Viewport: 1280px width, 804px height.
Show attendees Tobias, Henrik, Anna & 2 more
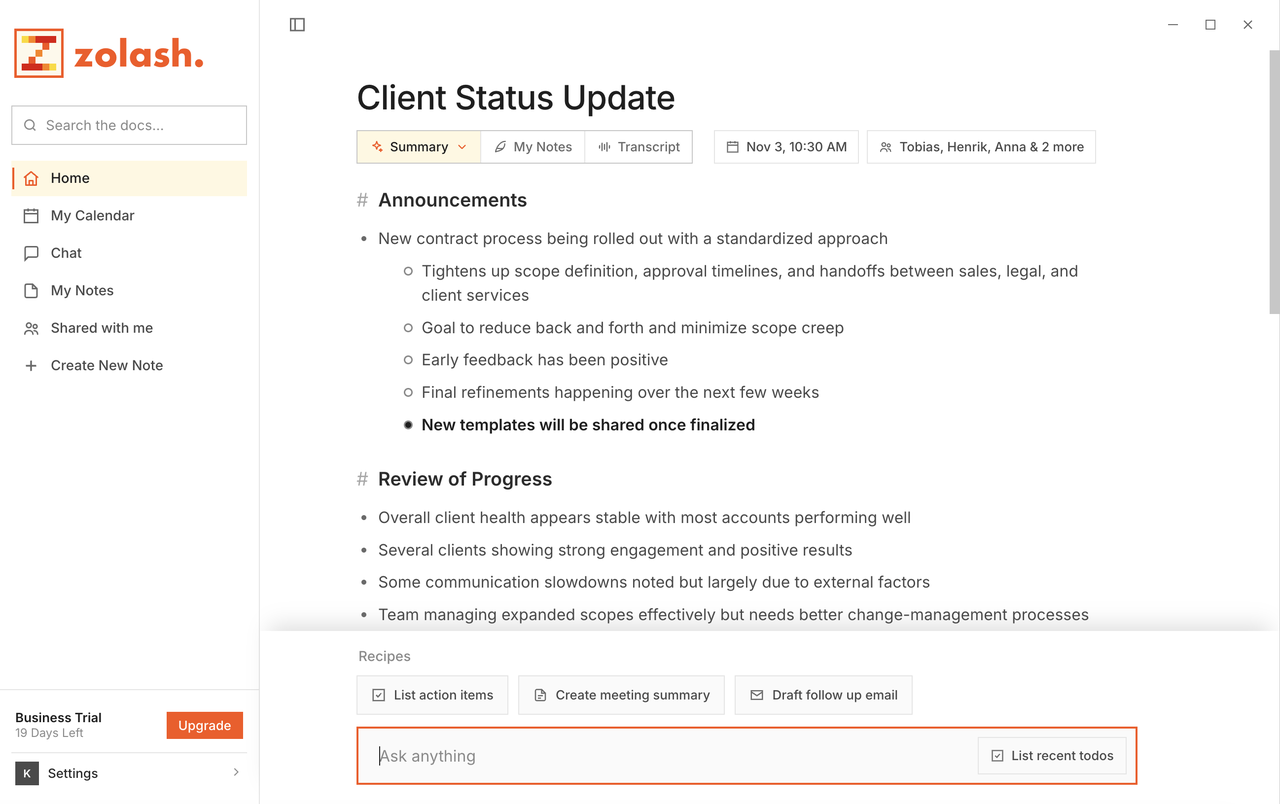point(981,147)
